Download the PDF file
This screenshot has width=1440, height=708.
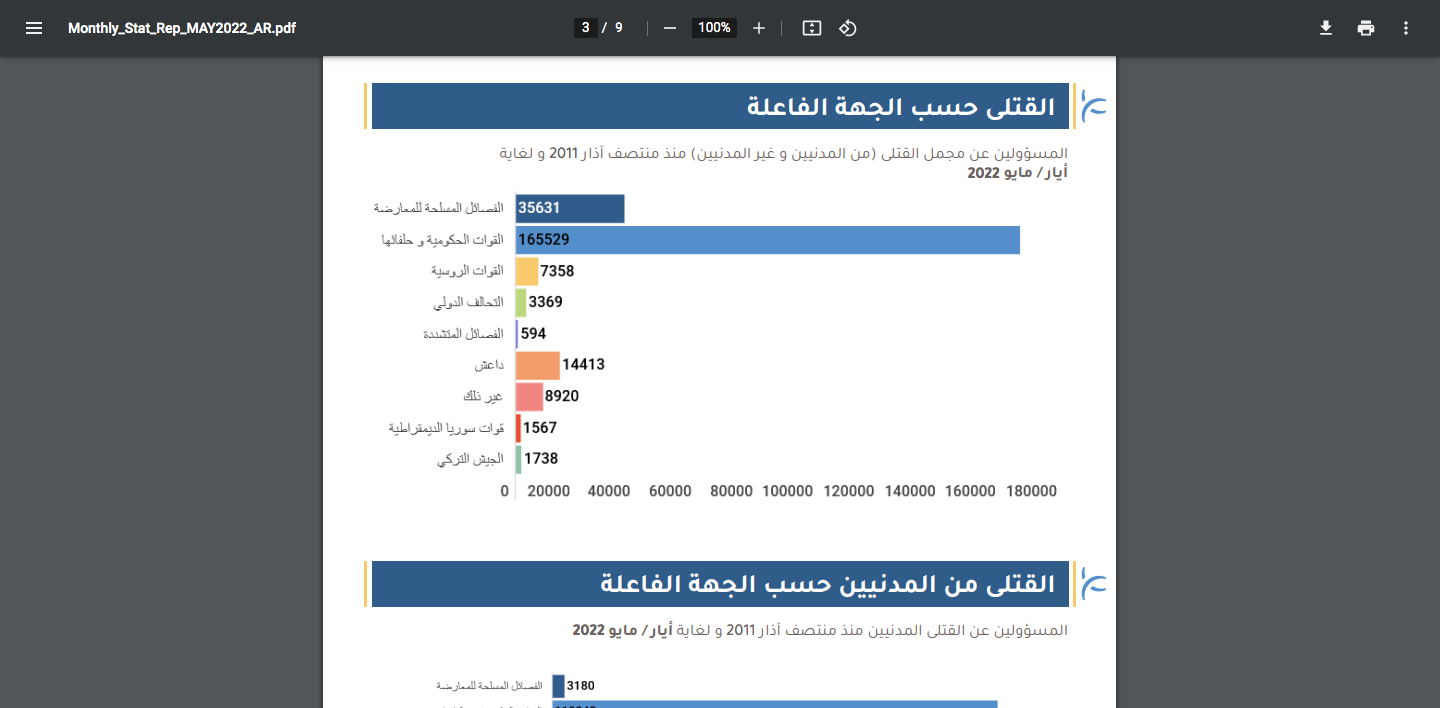pos(1326,28)
